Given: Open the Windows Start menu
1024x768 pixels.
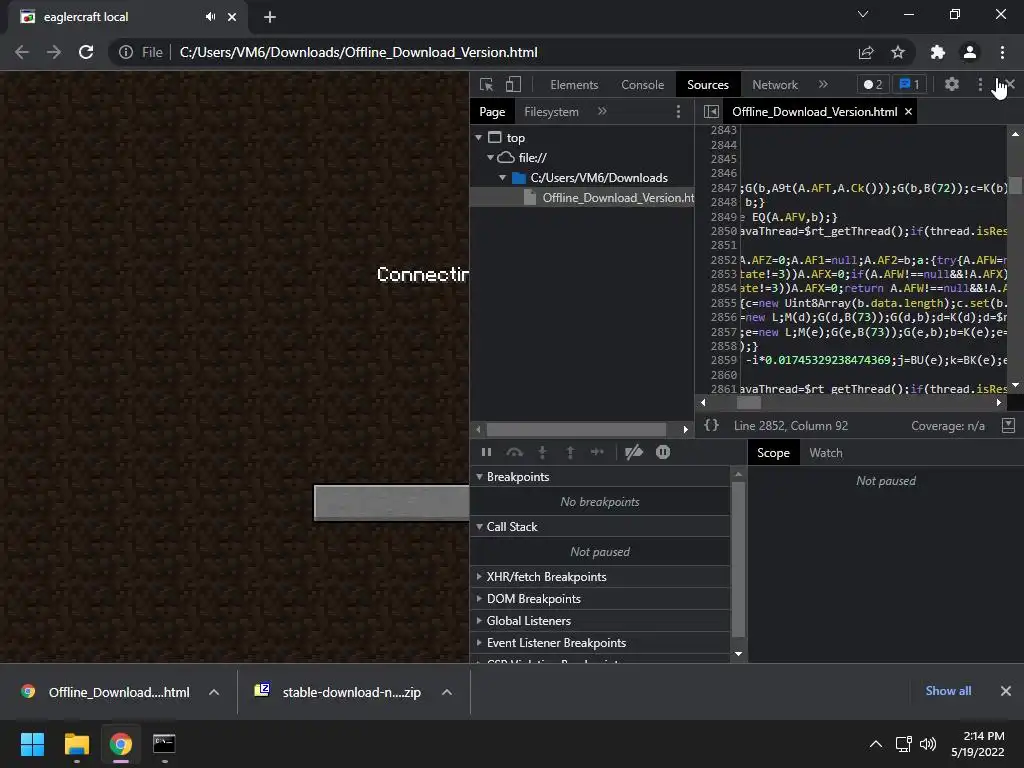Looking at the screenshot, I should 32,744.
